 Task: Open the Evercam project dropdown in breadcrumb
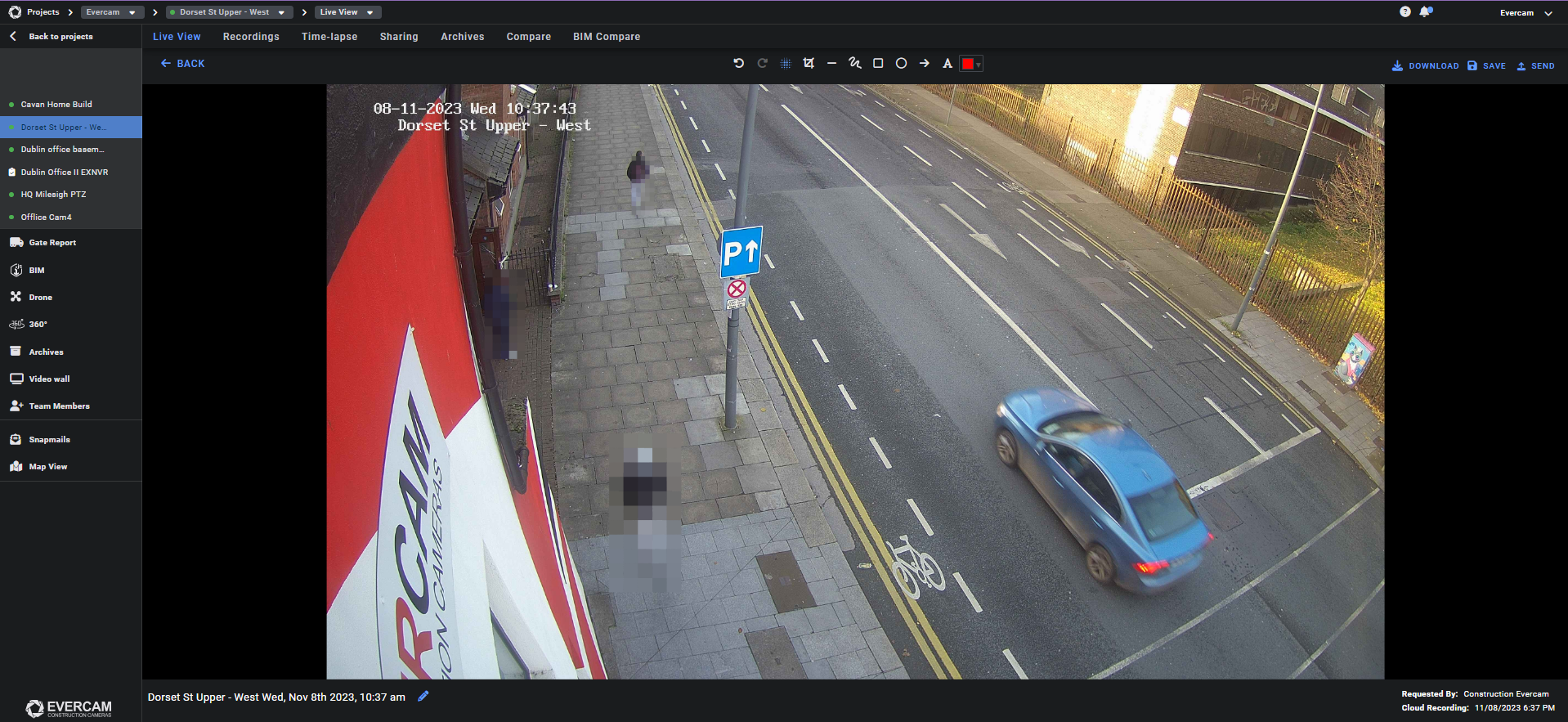pyautogui.click(x=111, y=12)
